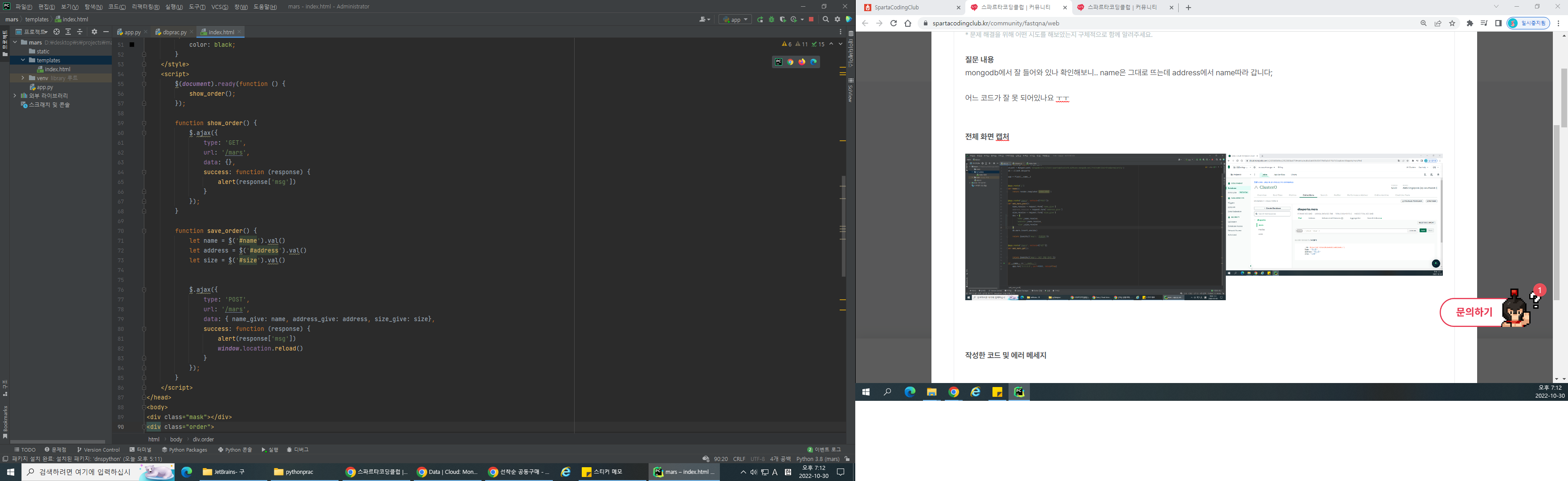Open the attached full-screen capture image
Image resolution: width=1568 pixels, height=481 pixels.
click(1203, 227)
